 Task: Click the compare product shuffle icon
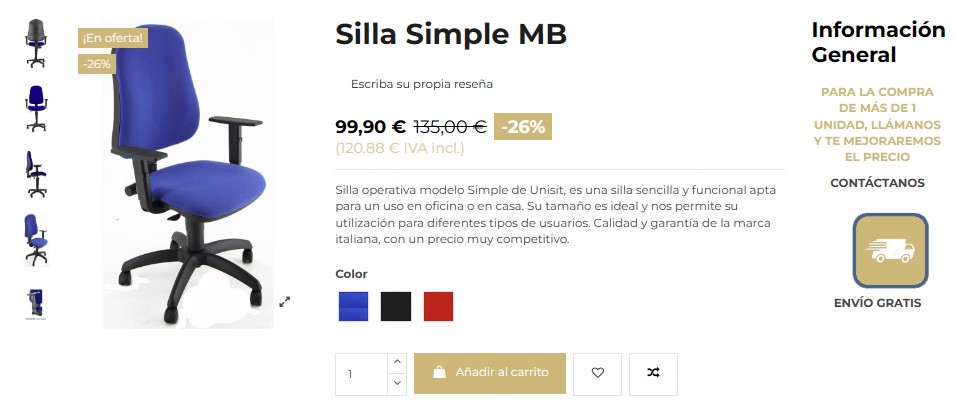tap(653, 373)
